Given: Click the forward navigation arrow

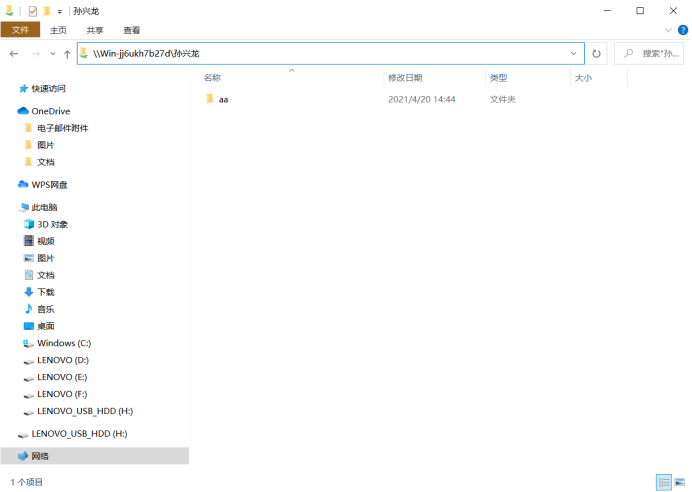Looking at the screenshot, I should [36, 54].
